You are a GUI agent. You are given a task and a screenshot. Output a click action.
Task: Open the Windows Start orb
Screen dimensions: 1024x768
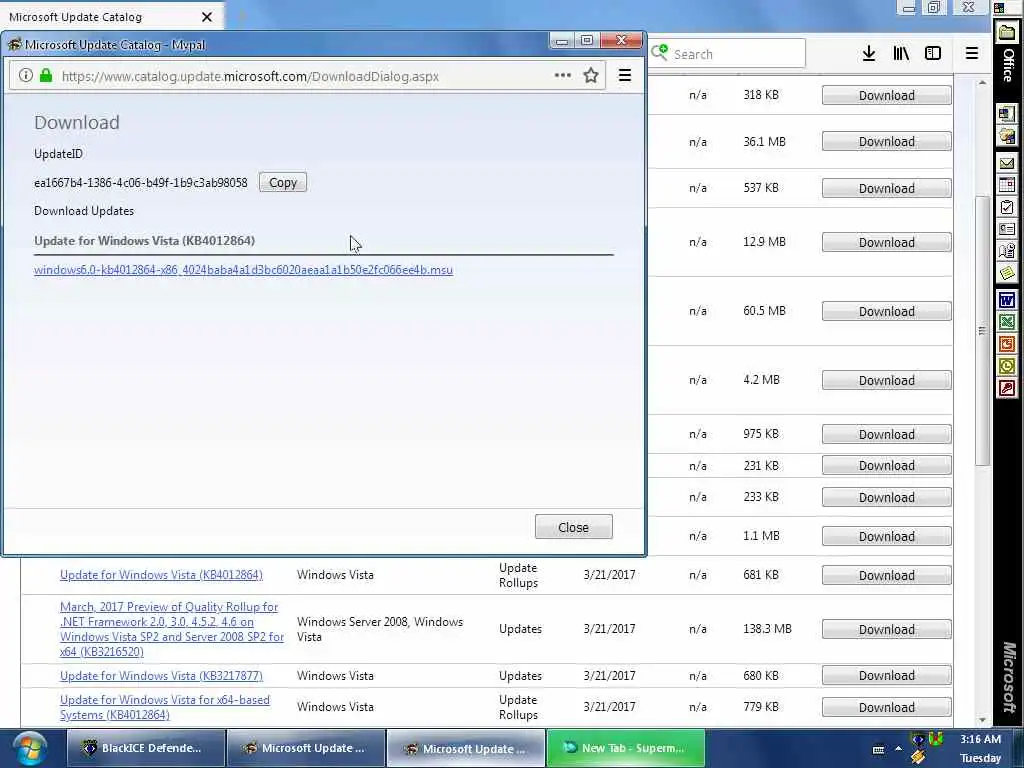(x=29, y=748)
